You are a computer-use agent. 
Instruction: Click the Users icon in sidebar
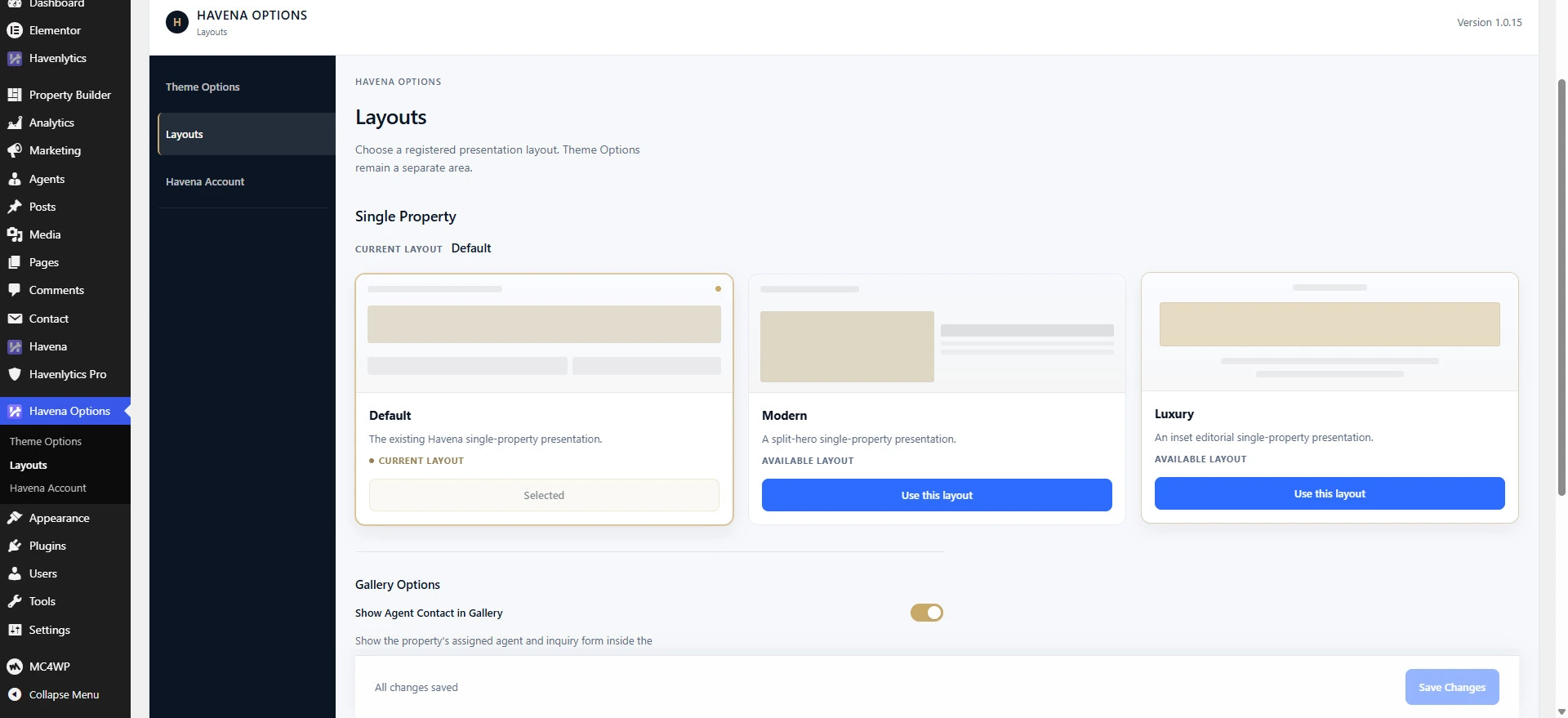(x=15, y=573)
